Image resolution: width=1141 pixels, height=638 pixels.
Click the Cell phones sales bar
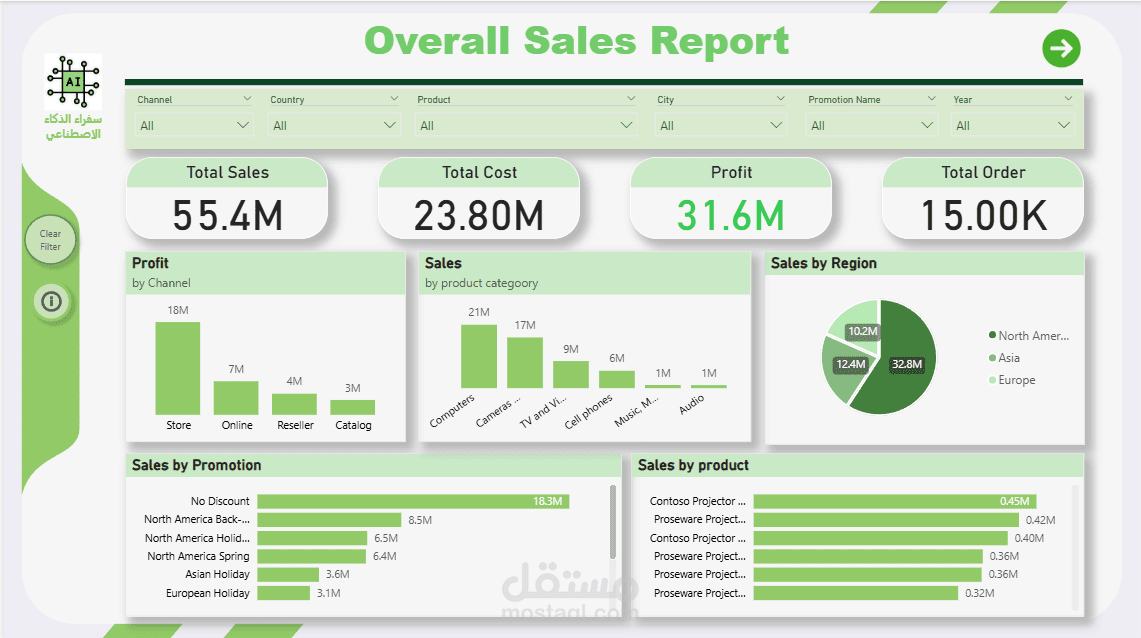616,379
